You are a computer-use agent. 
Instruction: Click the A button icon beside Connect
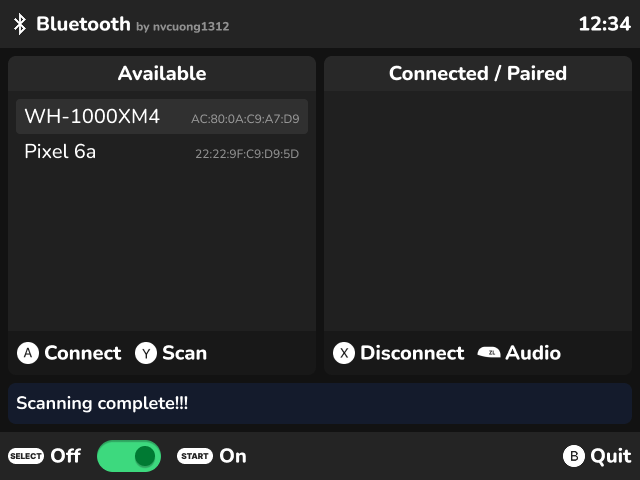[x=28, y=353]
